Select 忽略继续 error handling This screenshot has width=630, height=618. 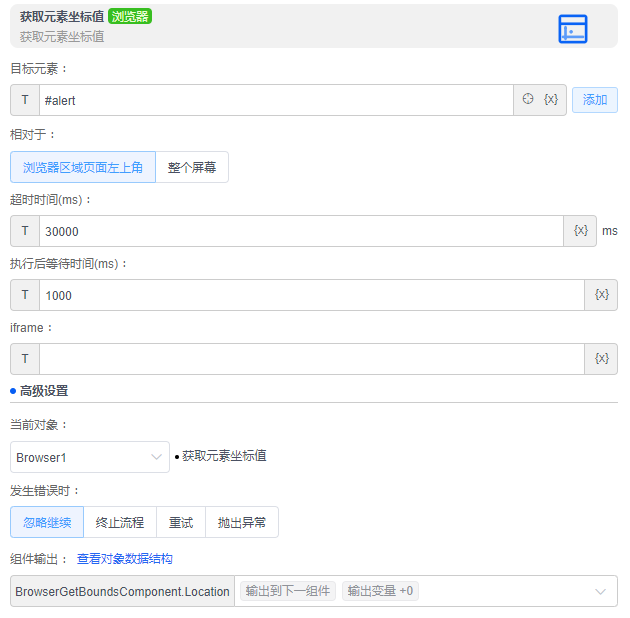(47, 522)
